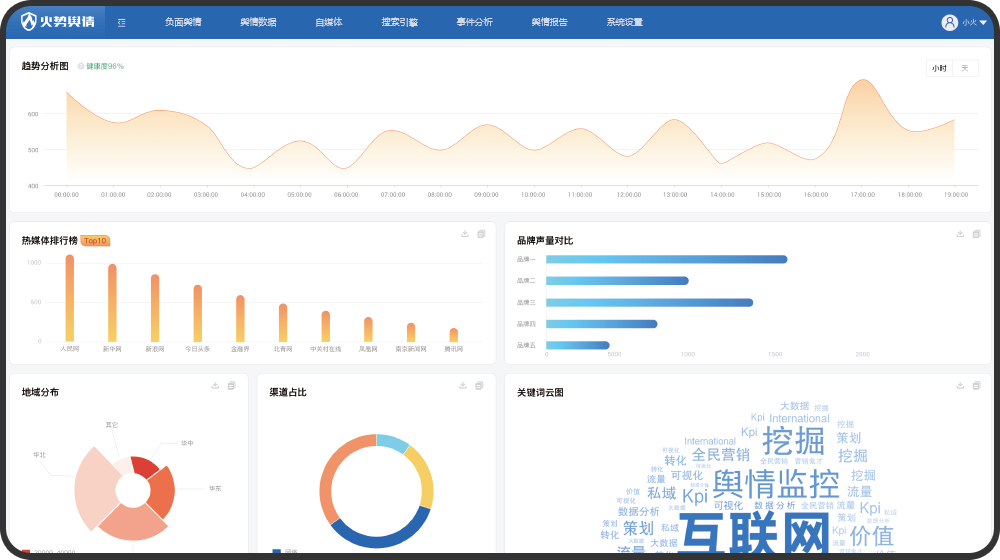Open the 事件分析 page
Screen dimensions: 1000x560
[x=474, y=22]
